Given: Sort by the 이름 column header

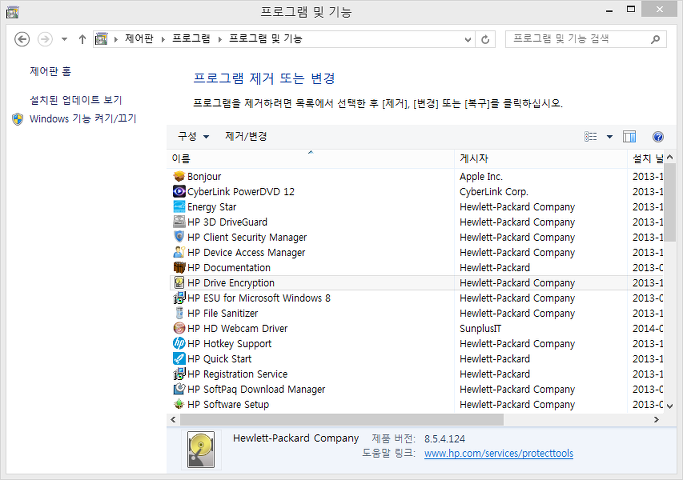Looking at the screenshot, I should click(311, 159).
